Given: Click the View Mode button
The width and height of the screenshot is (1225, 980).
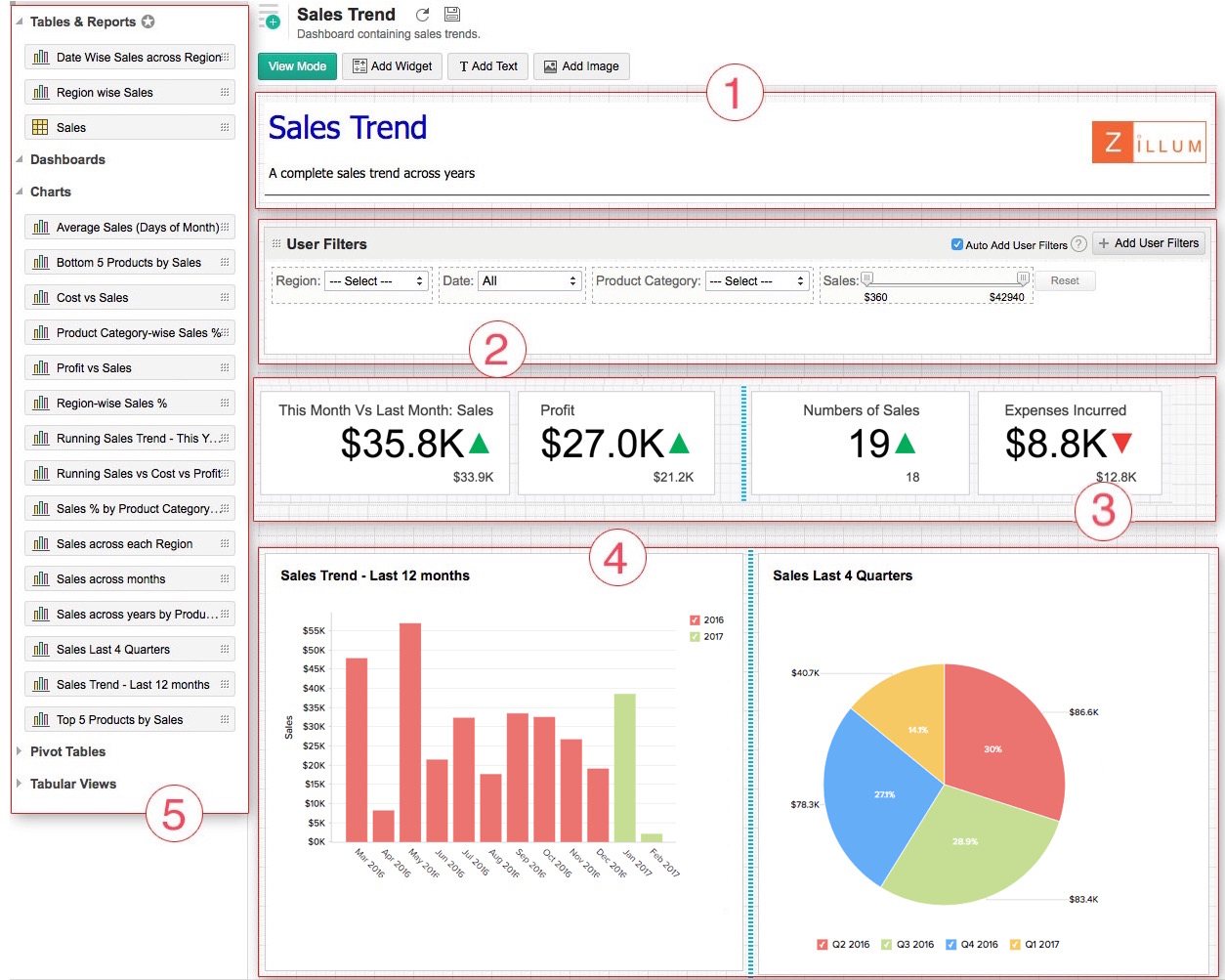Looking at the screenshot, I should coord(297,66).
